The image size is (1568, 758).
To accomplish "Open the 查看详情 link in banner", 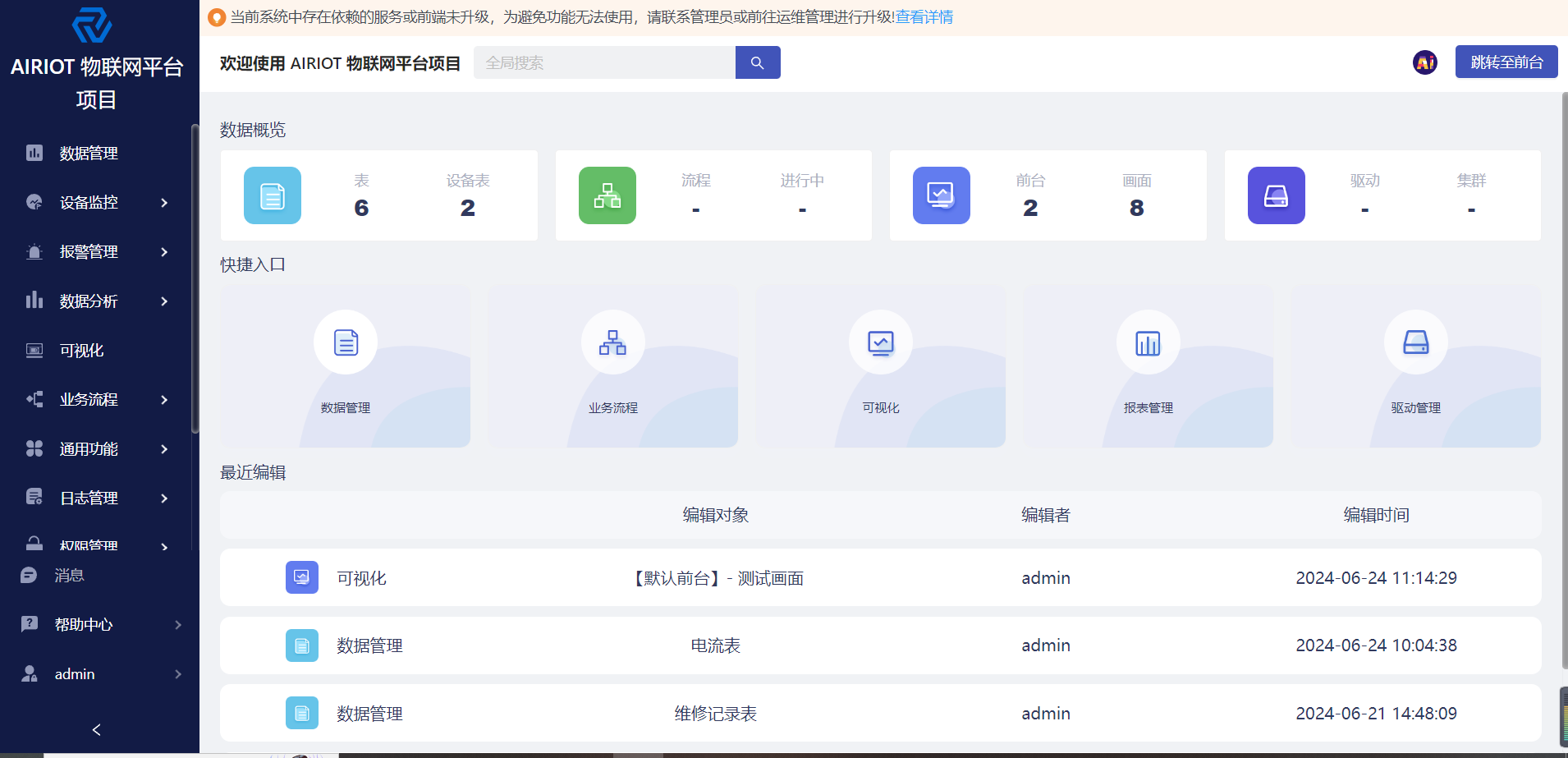I will [924, 17].
